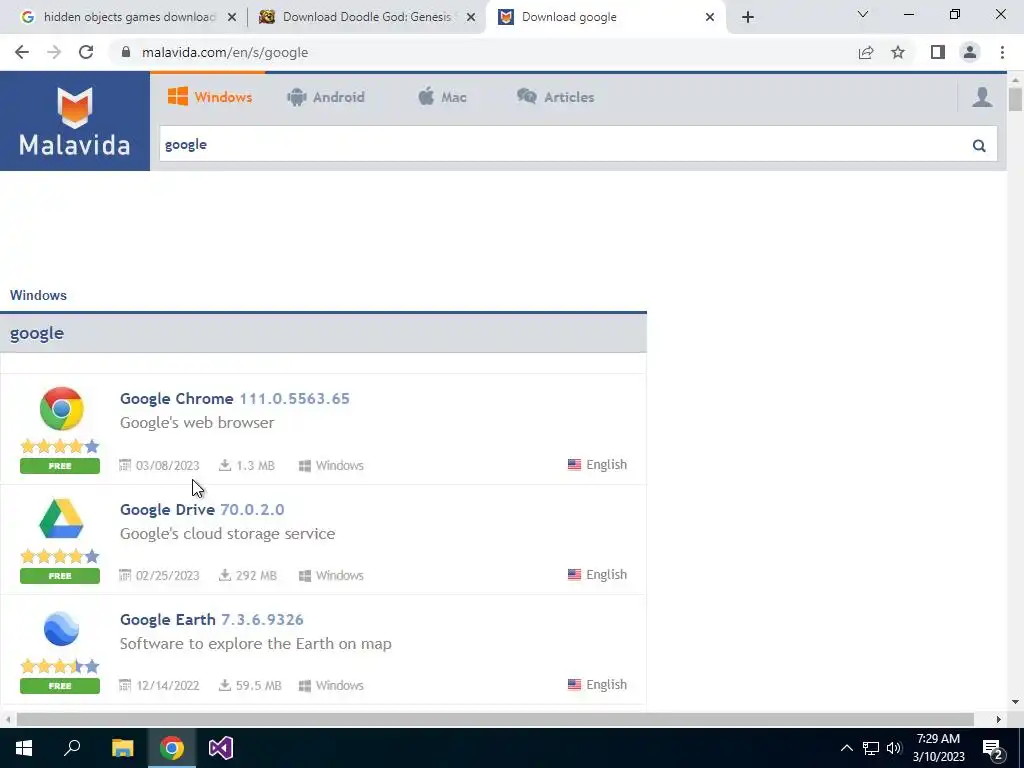Open the Google Drive app icon
The width and height of the screenshot is (1024, 768).
tap(61, 519)
